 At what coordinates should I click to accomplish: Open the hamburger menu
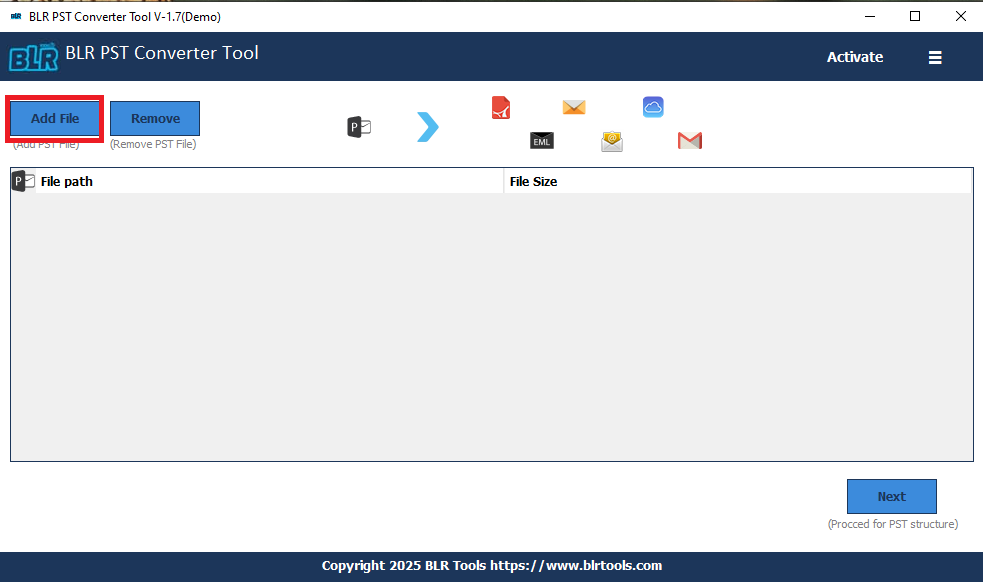pyautogui.click(x=935, y=57)
